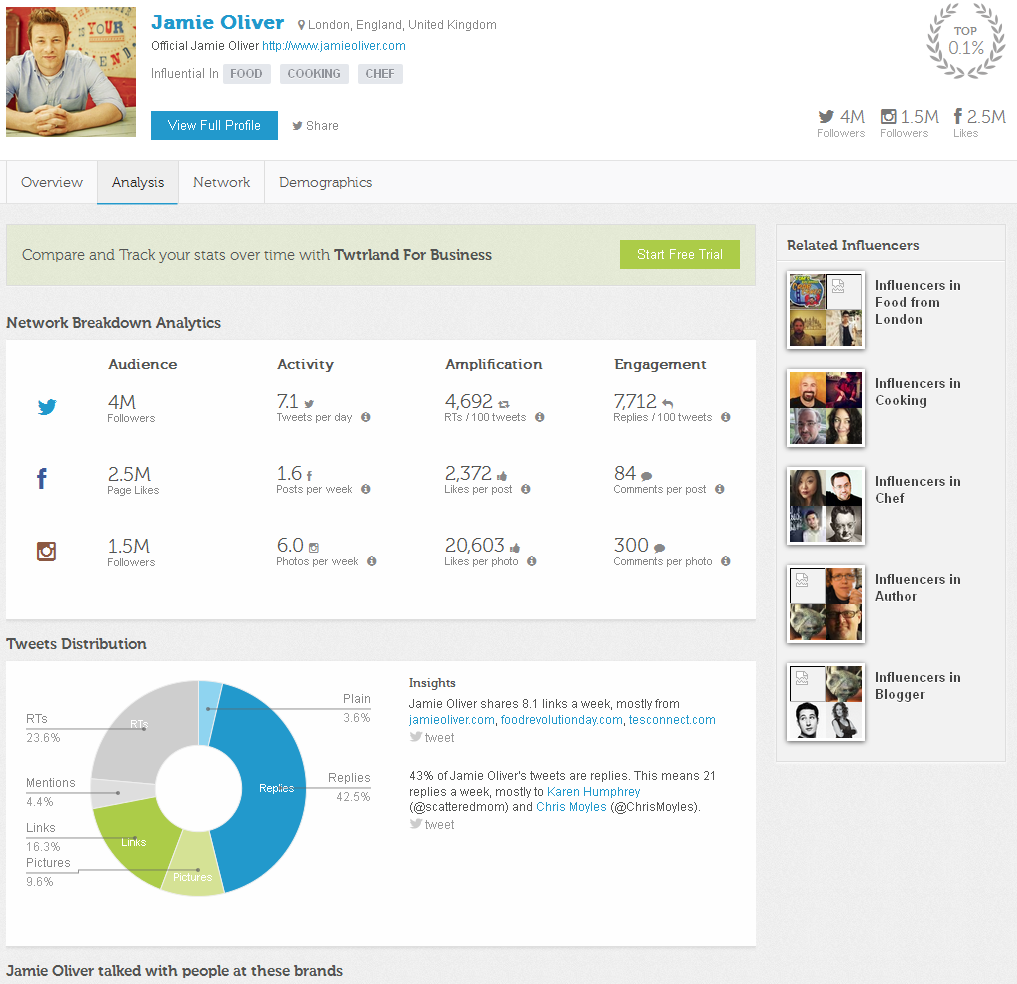This screenshot has height=984, width=1017.
Task: Click info icon next to Comments per photo
Action: point(726,562)
